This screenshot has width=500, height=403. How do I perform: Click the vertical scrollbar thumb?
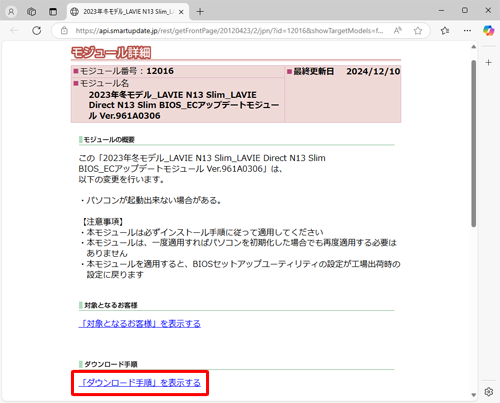(474, 143)
